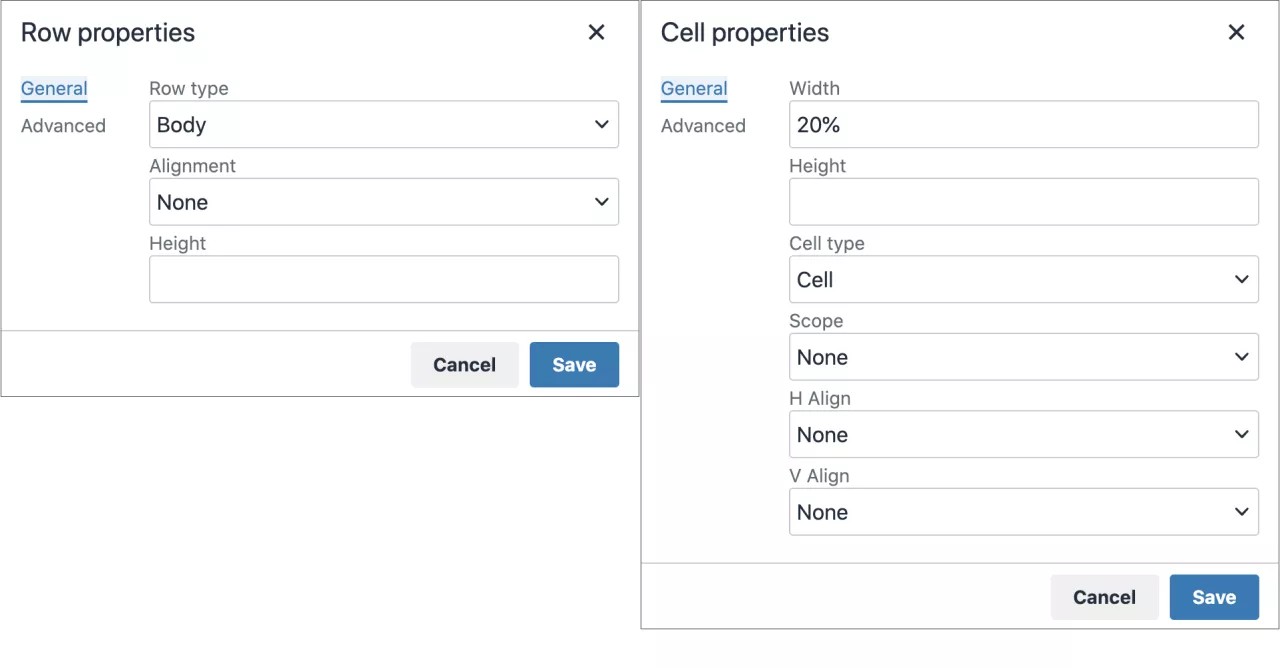Close the Cell properties dialog
The image size is (1280, 668).
(1236, 32)
